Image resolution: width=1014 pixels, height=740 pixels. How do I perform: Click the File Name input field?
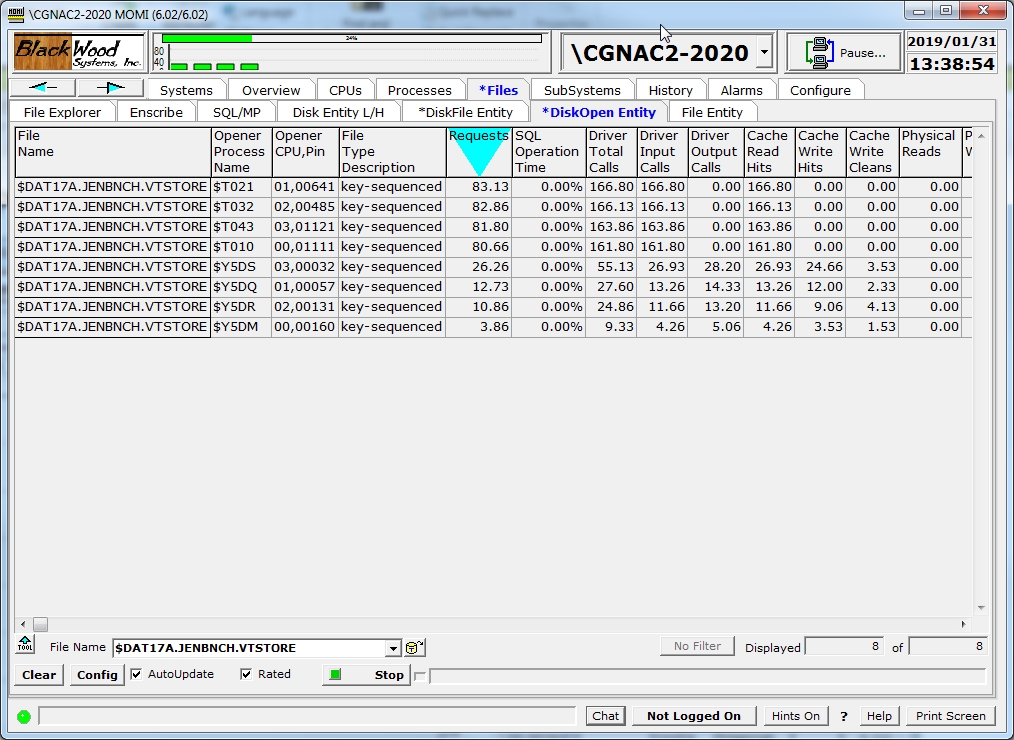248,648
